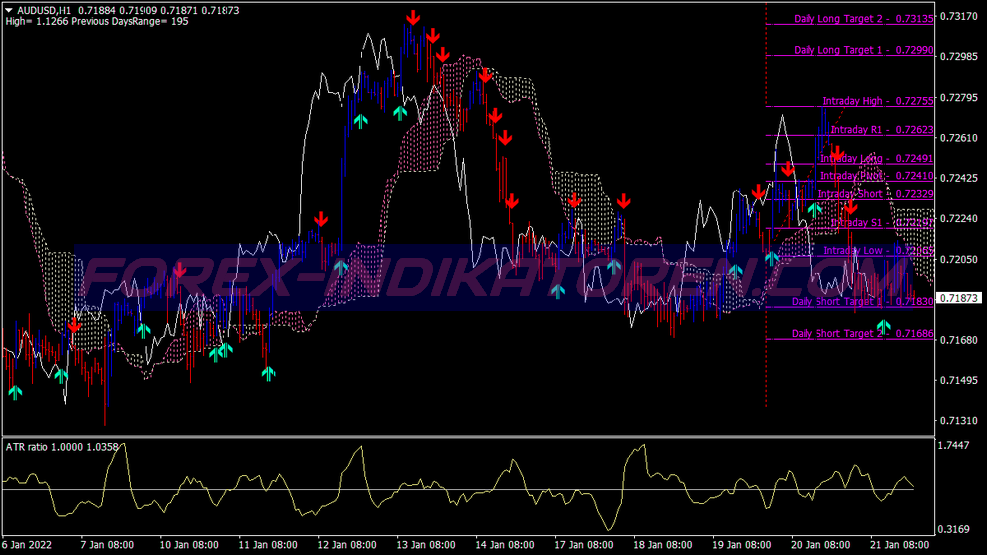Select the 'Intraday Pivot' level label
Image resolution: width=987 pixels, height=555 pixels.
tap(877, 176)
